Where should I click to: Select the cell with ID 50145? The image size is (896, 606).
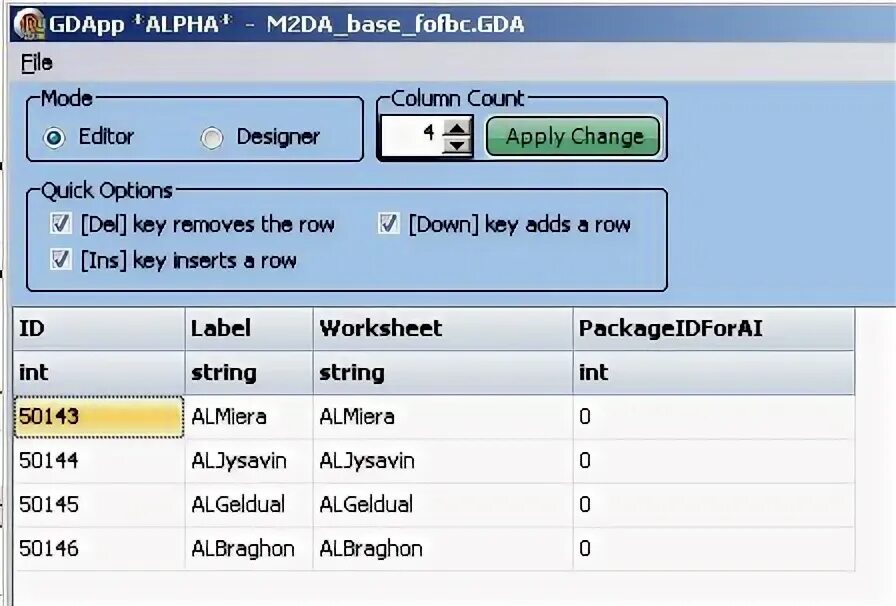tap(98, 505)
